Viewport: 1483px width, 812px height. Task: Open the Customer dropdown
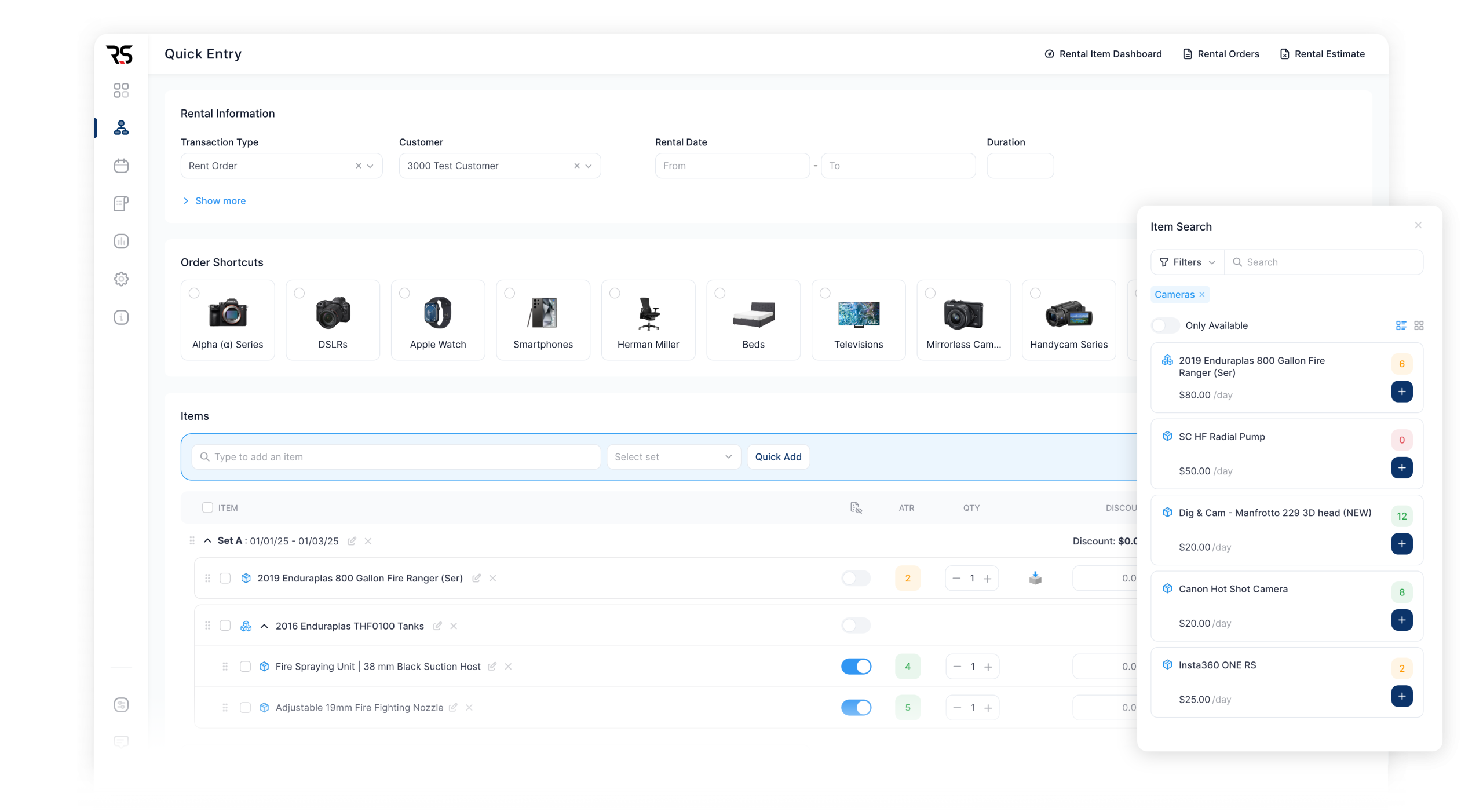(x=500, y=166)
